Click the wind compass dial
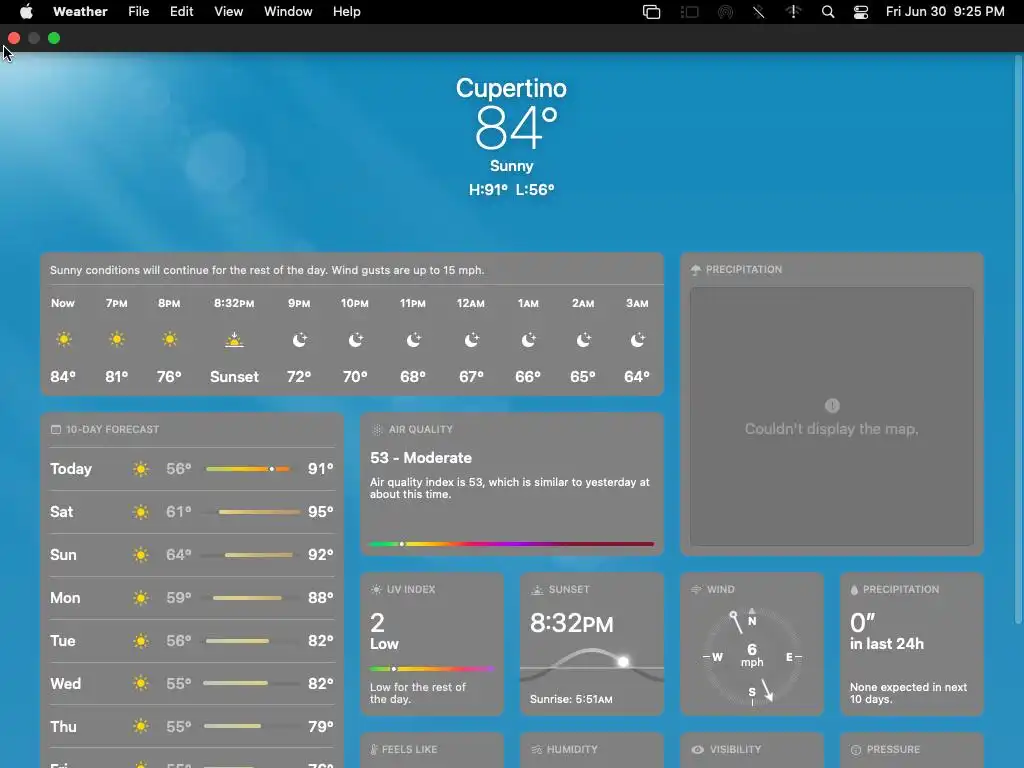Viewport: 1024px width, 768px height. [x=752, y=656]
